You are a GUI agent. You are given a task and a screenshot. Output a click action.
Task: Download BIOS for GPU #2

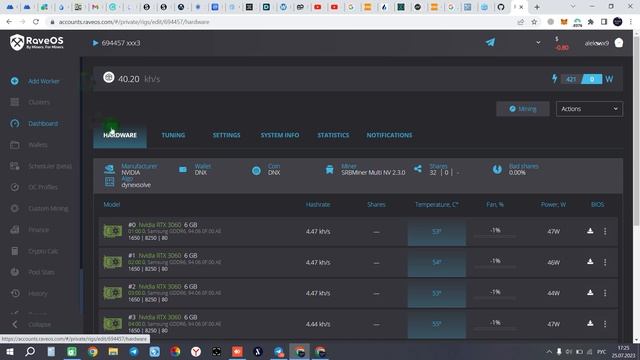click(x=590, y=293)
